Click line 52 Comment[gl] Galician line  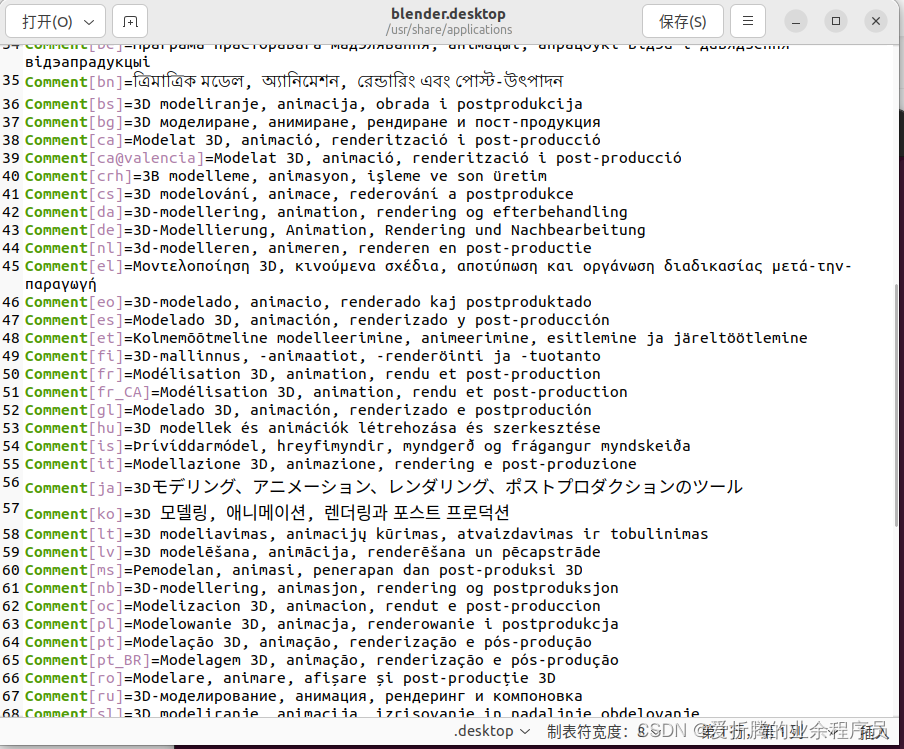point(308,410)
